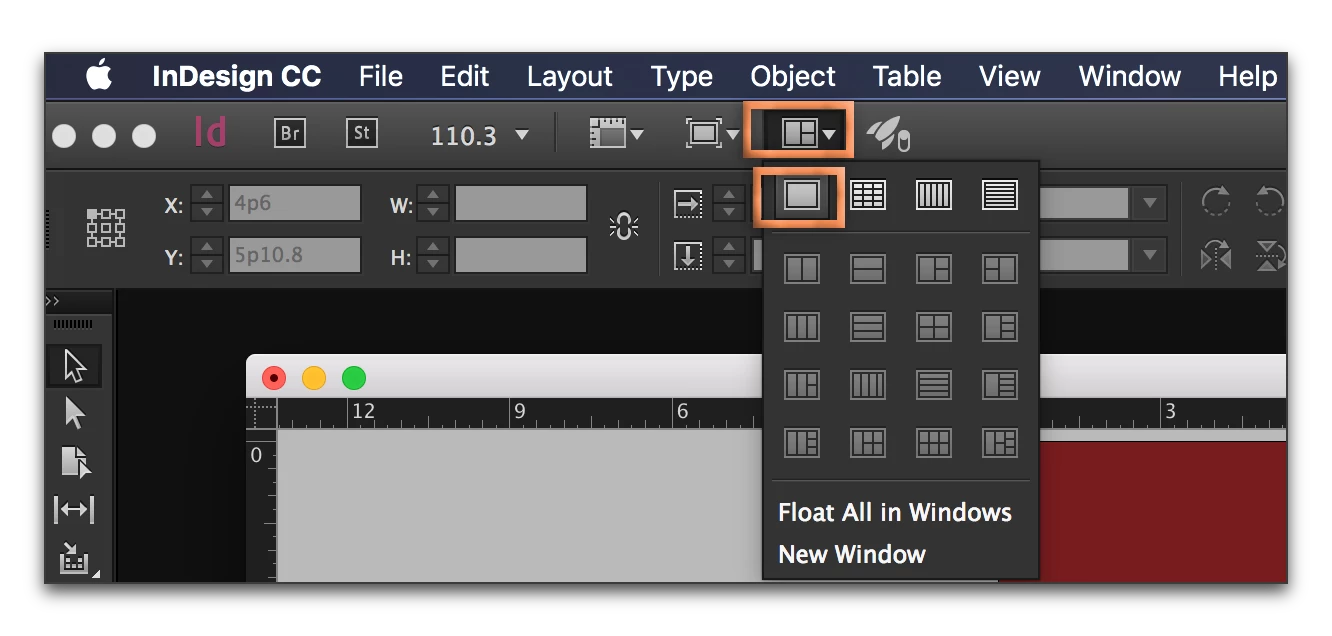The image size is (1332, 636).
Task: Choose Tile All Horizontally icon
Action: click(x=999, y=195)
